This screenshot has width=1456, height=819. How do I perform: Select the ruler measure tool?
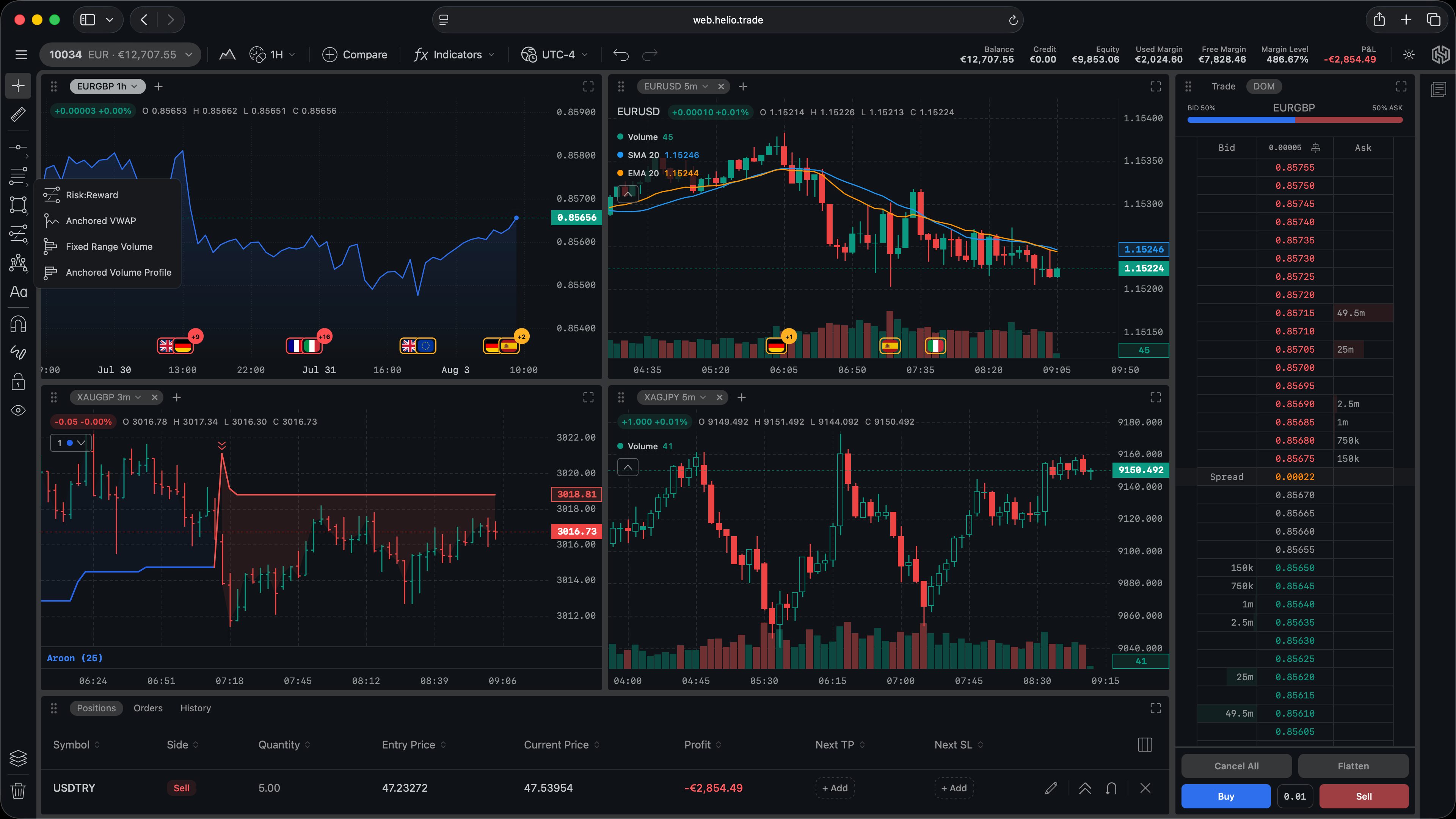18,115
